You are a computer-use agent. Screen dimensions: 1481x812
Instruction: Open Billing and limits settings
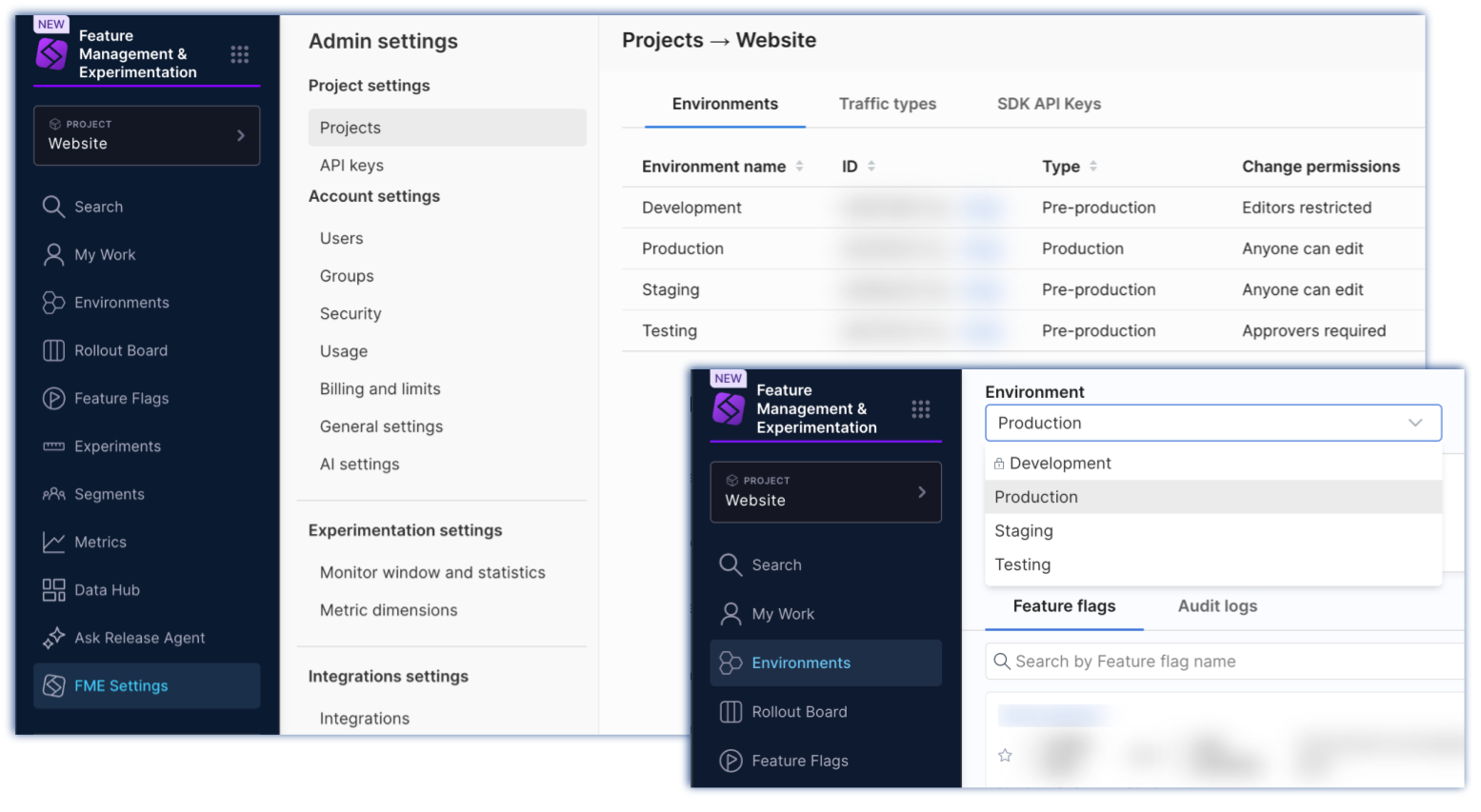pyautogui.click(x=380, y=389)
